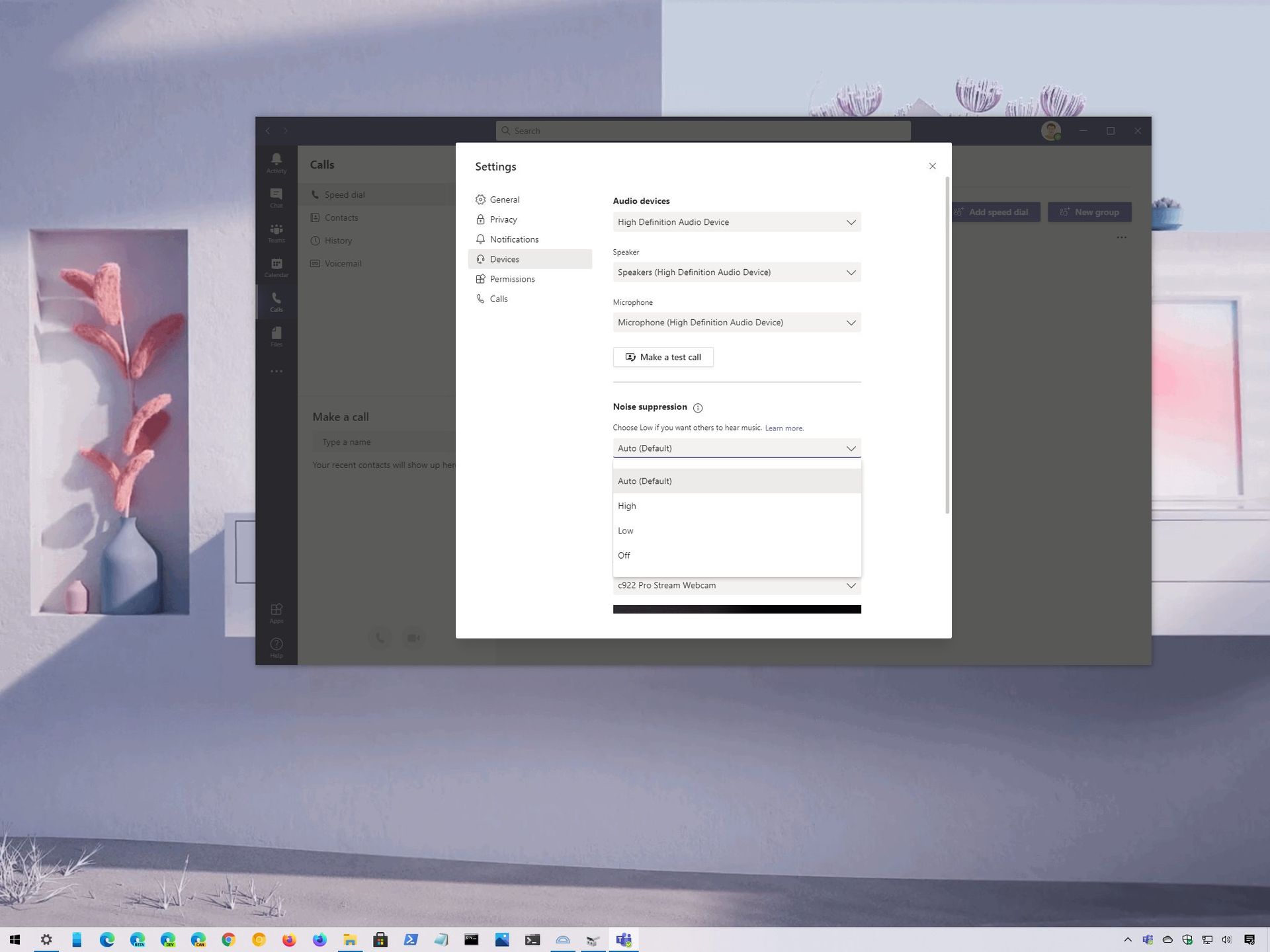Open the Learn more link about noise suppression
The width and height of the screenshot is (1270, 952).
tap(784, 428)
